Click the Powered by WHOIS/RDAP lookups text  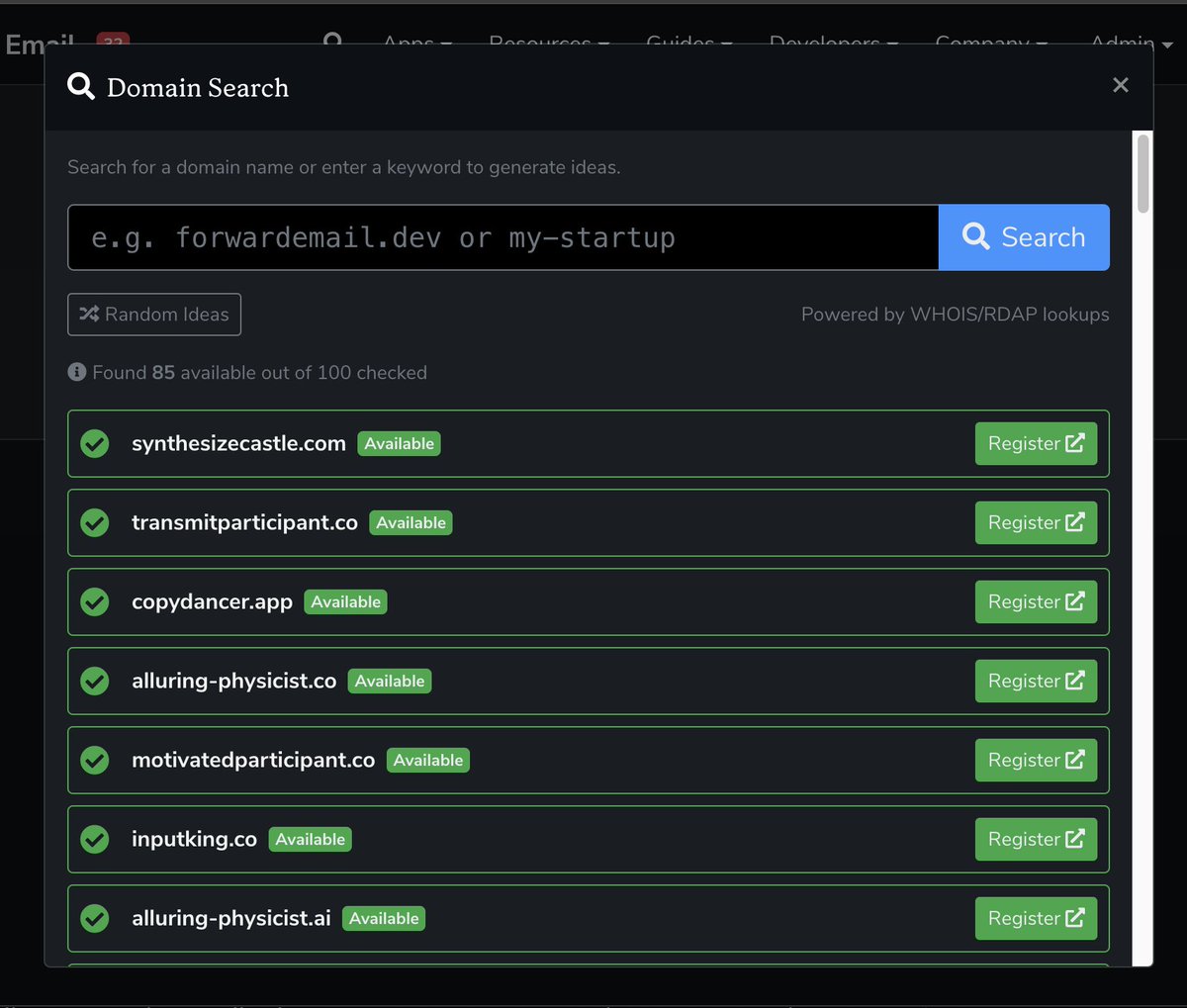point(955,315)
